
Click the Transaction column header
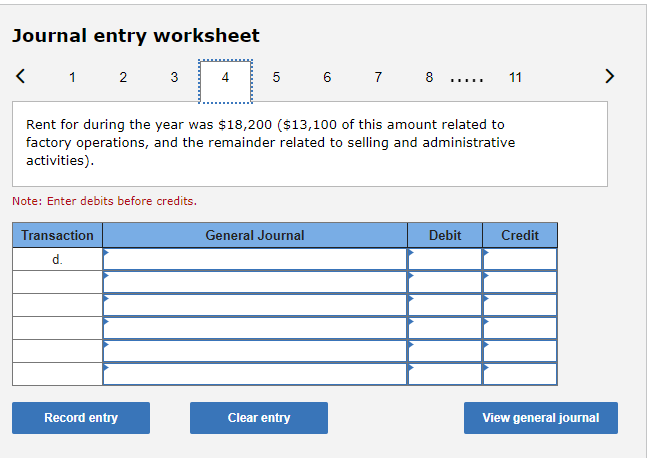point(57,235)
